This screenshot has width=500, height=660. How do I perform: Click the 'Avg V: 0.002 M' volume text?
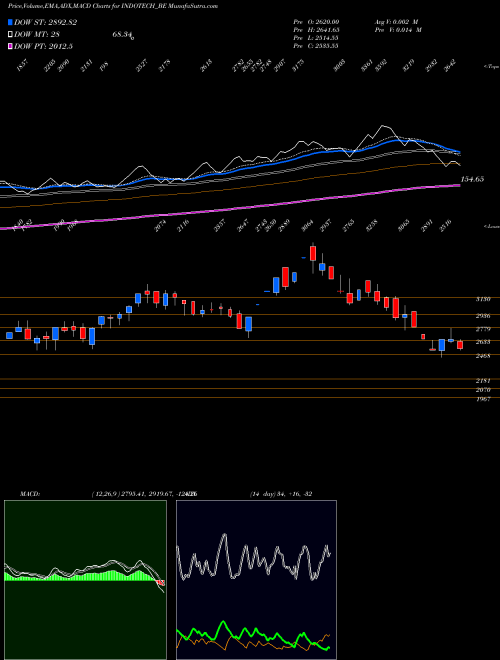click(396, 22)
